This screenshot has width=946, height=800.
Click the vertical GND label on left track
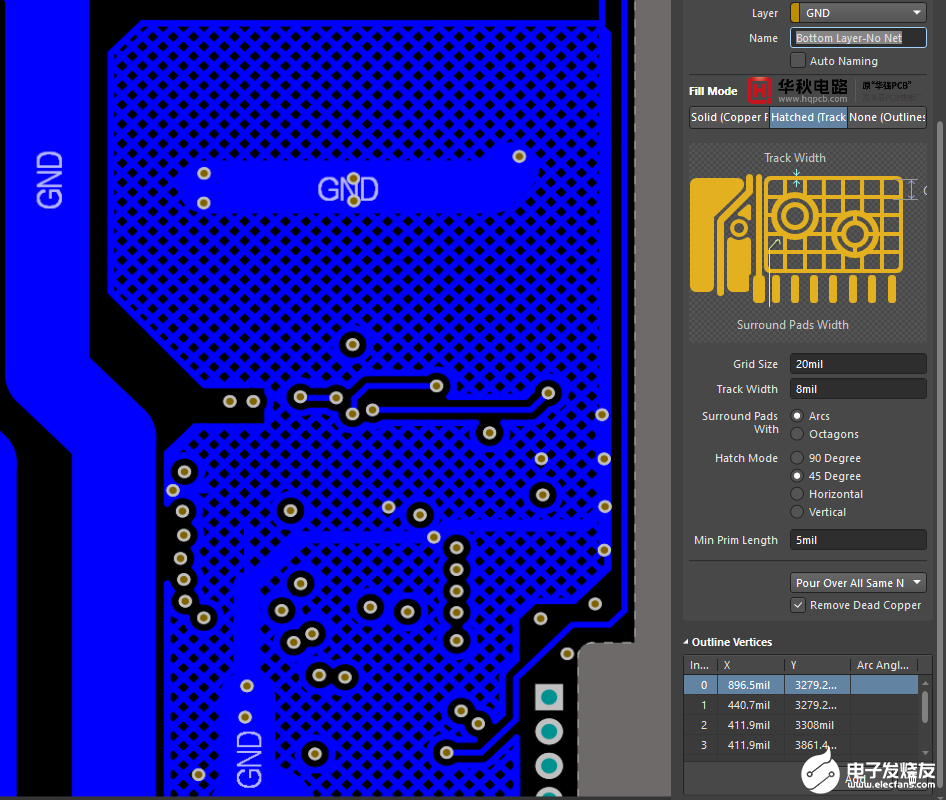pos(49,180)
